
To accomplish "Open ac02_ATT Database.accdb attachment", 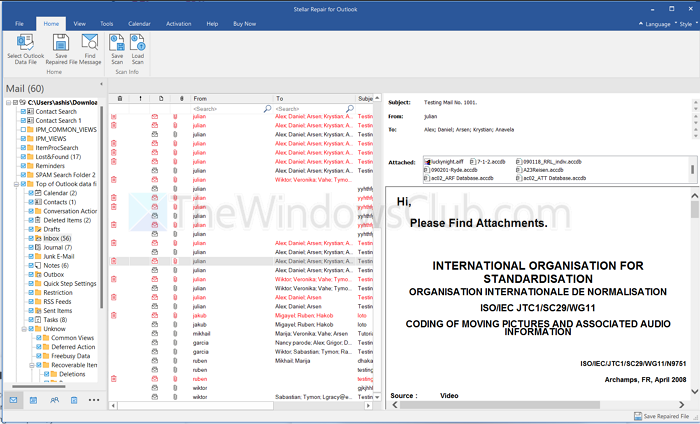I will pos(551,178).
